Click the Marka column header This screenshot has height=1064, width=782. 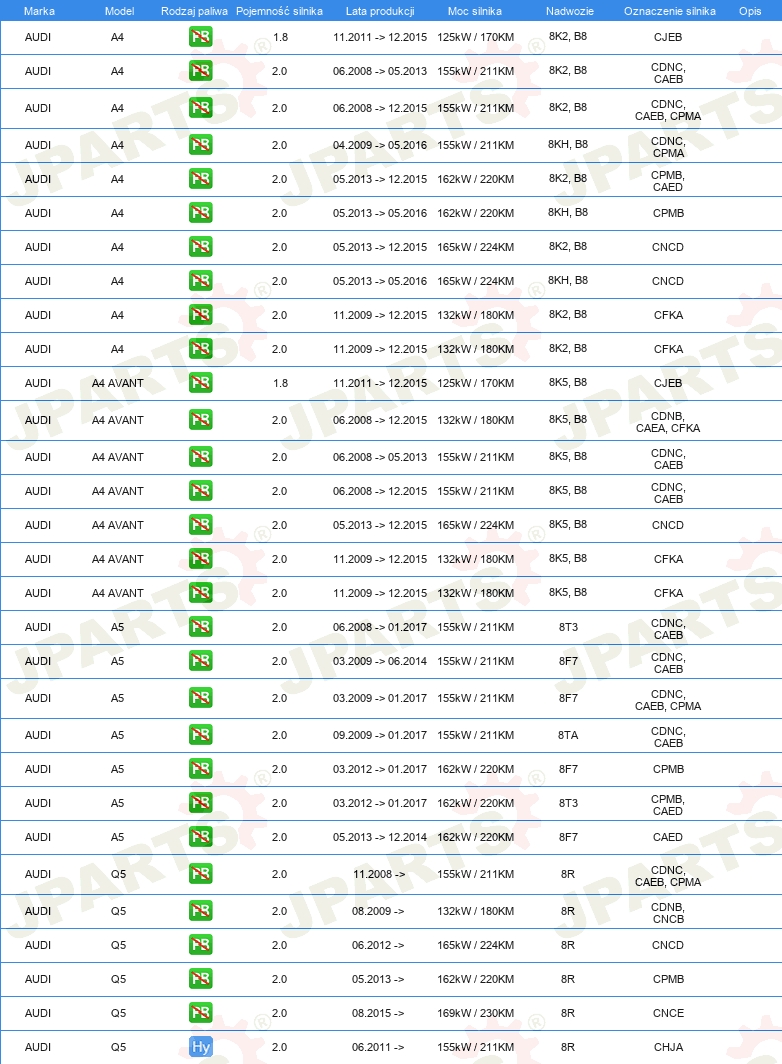tap(39, 11)
